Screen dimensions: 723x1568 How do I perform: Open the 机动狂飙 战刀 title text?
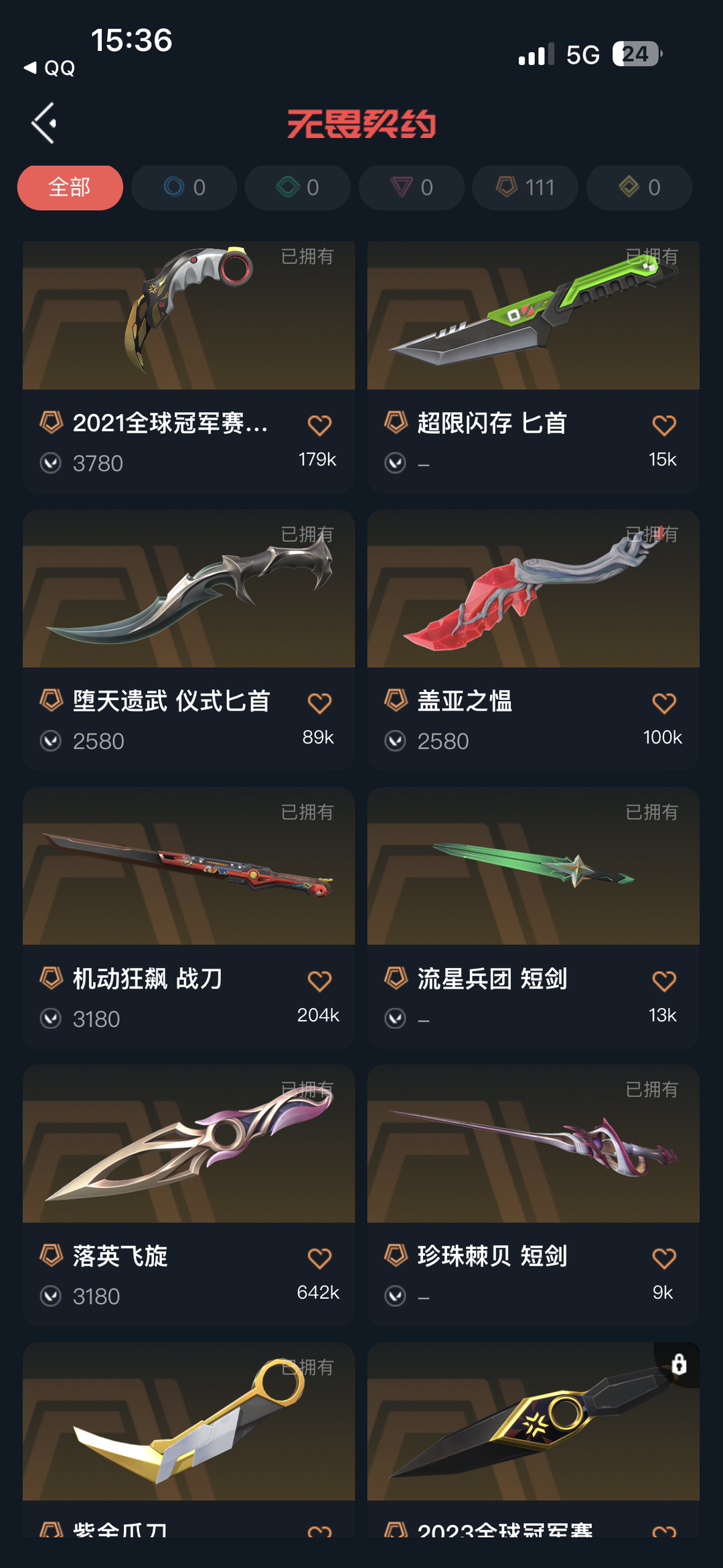(147, 979)
